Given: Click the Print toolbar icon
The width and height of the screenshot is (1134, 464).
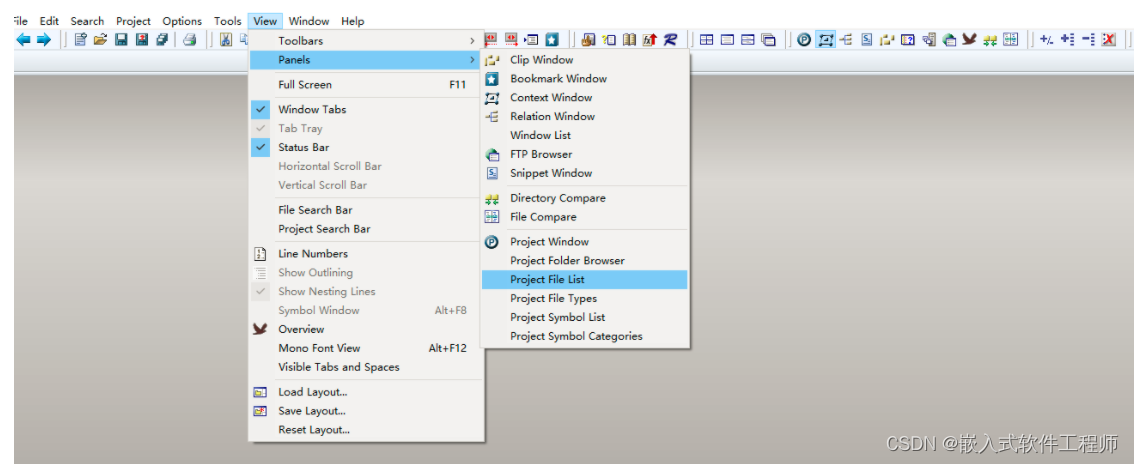Looking at the screenshot, I should [189, 40].
